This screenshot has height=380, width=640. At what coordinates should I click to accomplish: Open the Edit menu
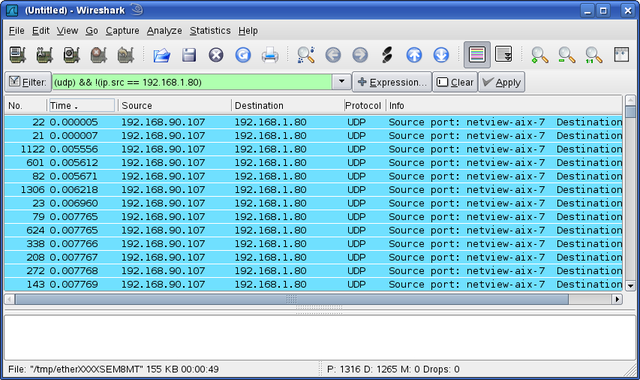(41, 31)
